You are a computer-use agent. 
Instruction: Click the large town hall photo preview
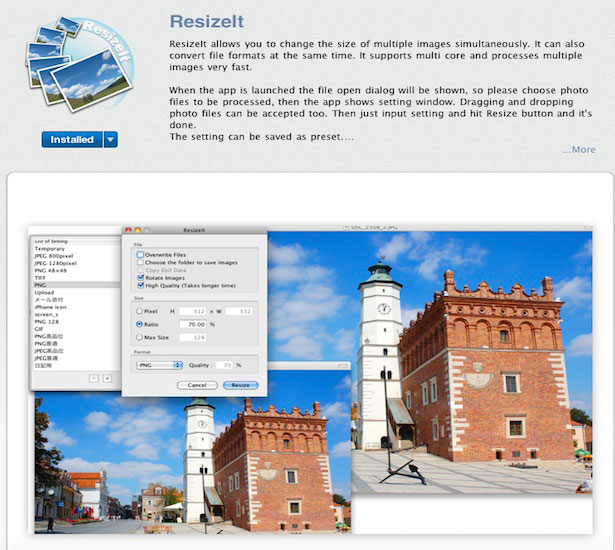(472, 362)
